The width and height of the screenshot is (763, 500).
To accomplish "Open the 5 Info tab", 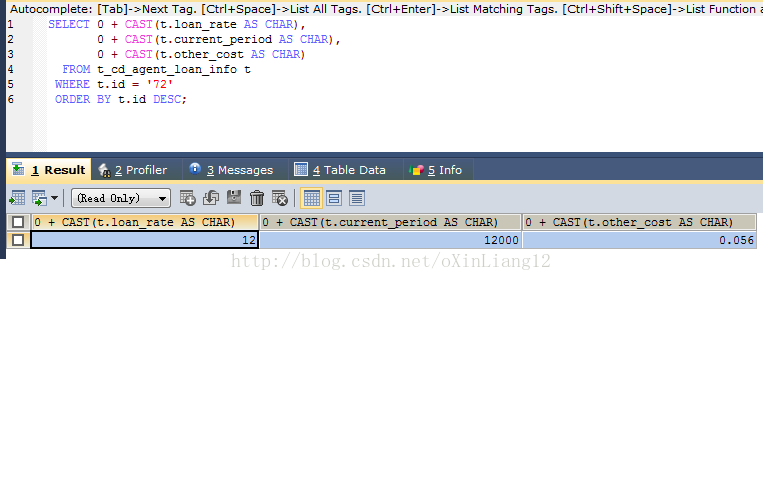I will (438, 170).
